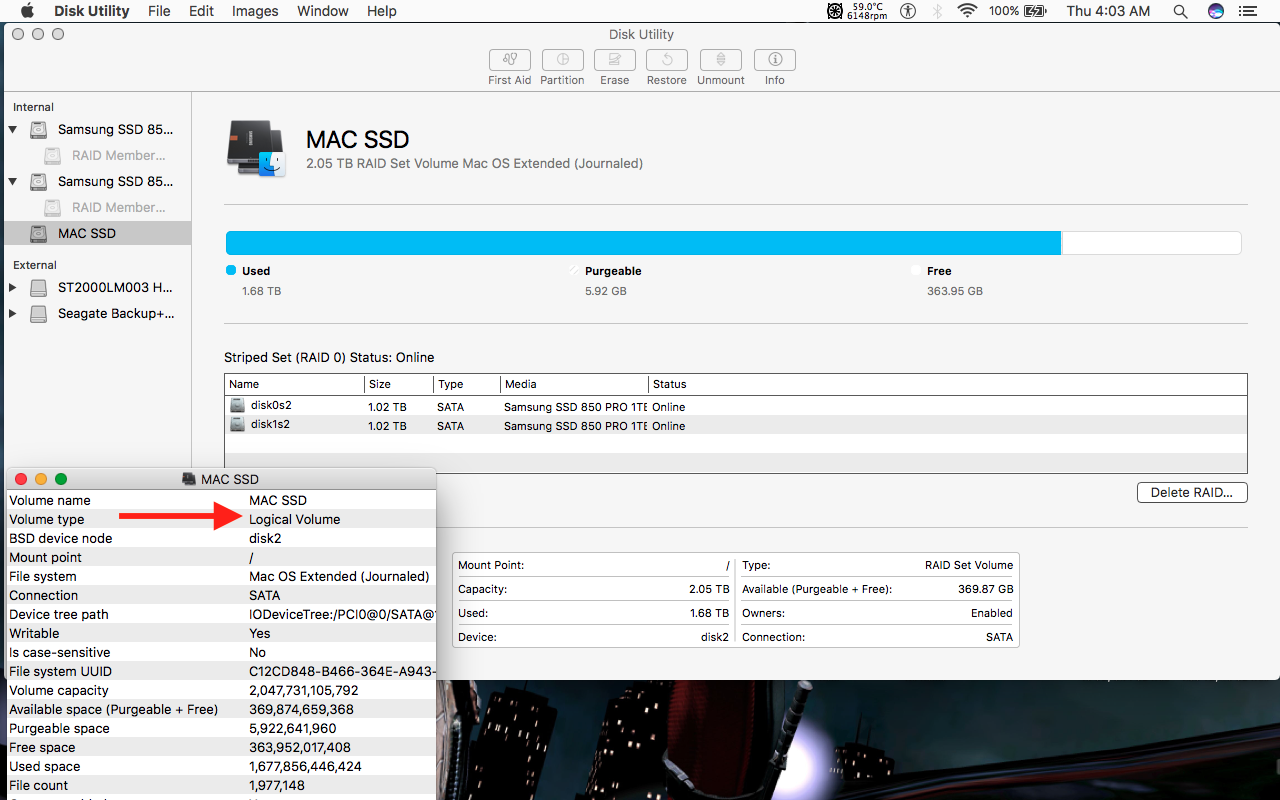Click the Owners Enabled value

(x=992, y=613)
